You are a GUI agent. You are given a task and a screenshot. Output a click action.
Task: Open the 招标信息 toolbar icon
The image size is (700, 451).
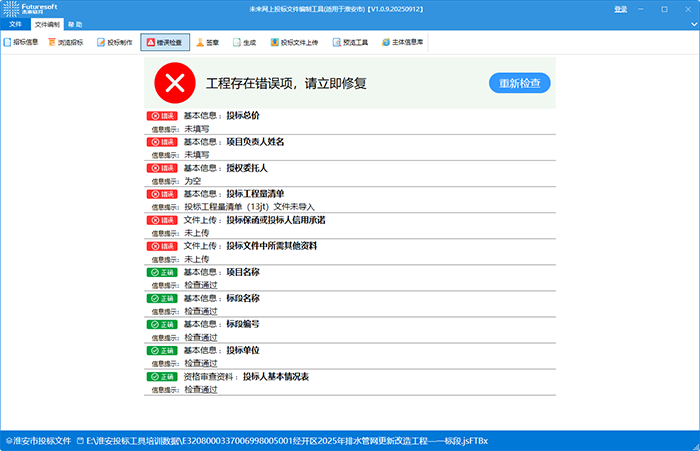21,43
